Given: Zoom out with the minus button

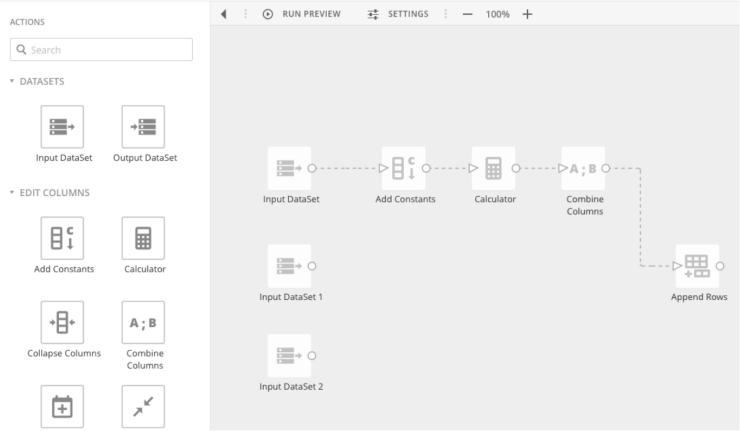Looking at the screenshot, I should [468, 14].
